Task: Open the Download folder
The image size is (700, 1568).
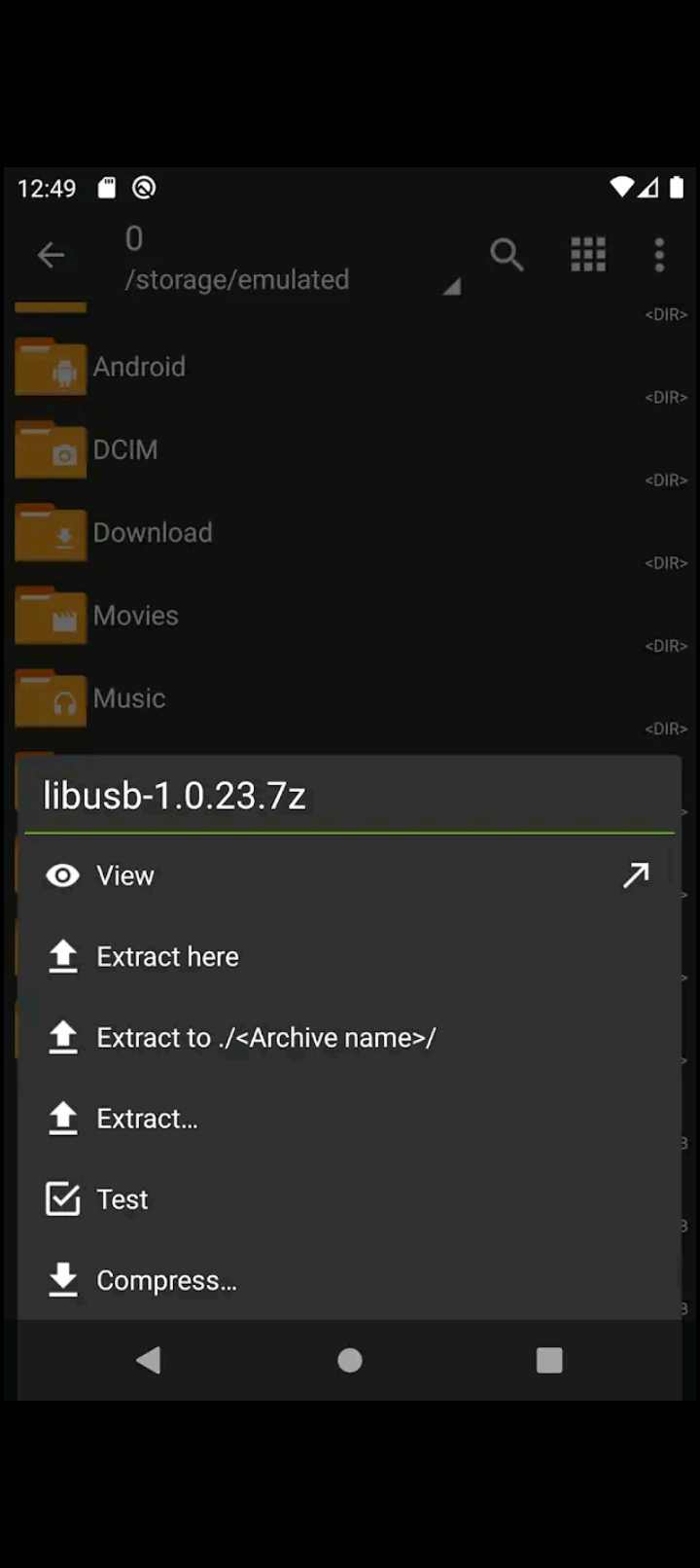Action: tap(153, 533)
